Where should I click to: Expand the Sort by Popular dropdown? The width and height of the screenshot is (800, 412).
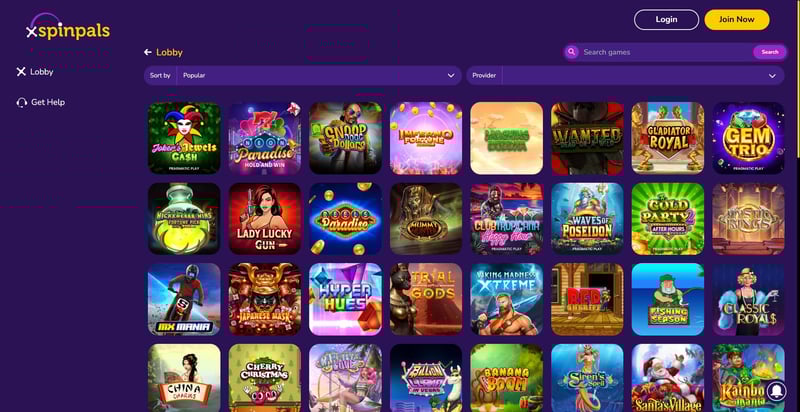[303, 75]
